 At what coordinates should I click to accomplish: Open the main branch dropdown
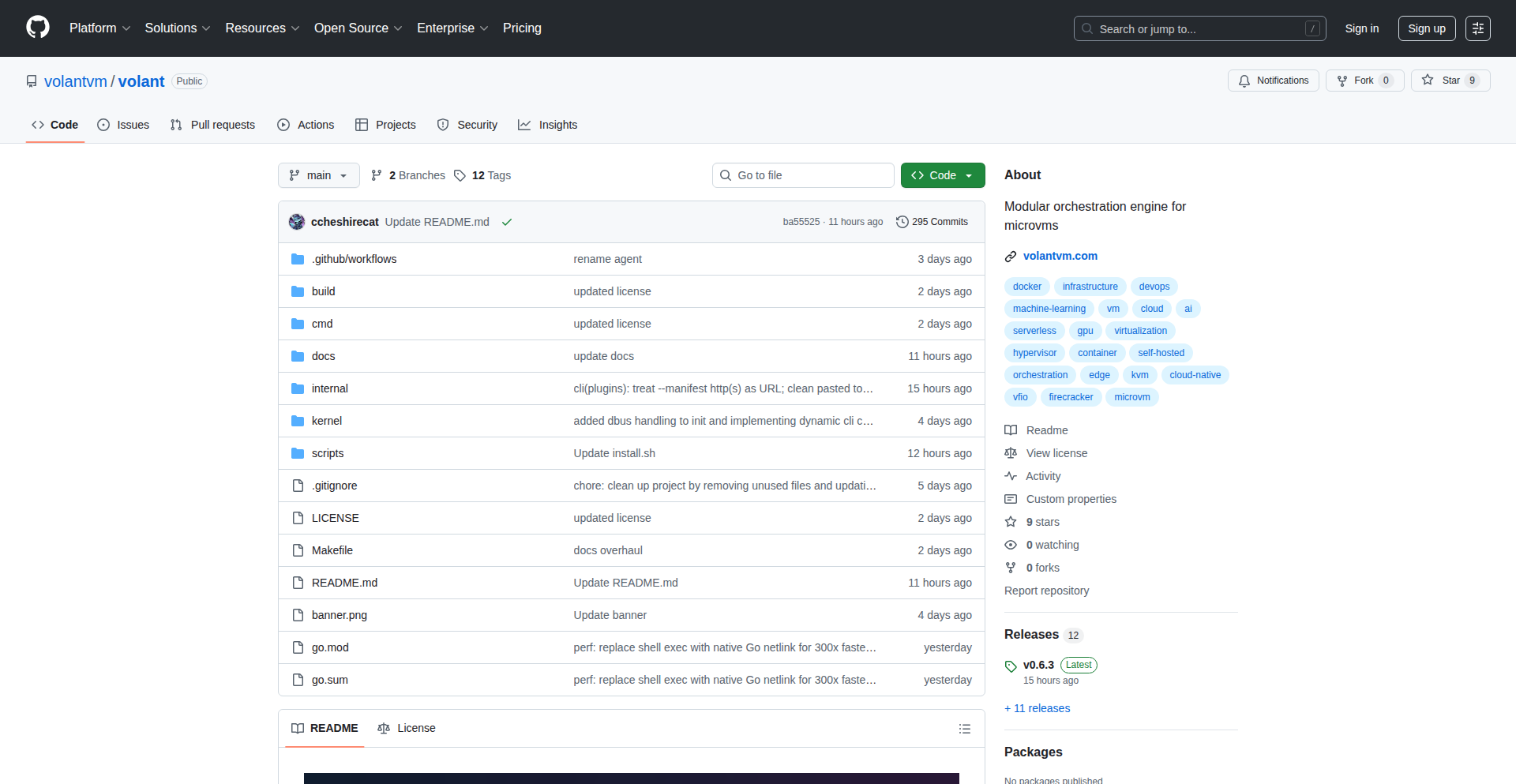click(x=318, y=175)
